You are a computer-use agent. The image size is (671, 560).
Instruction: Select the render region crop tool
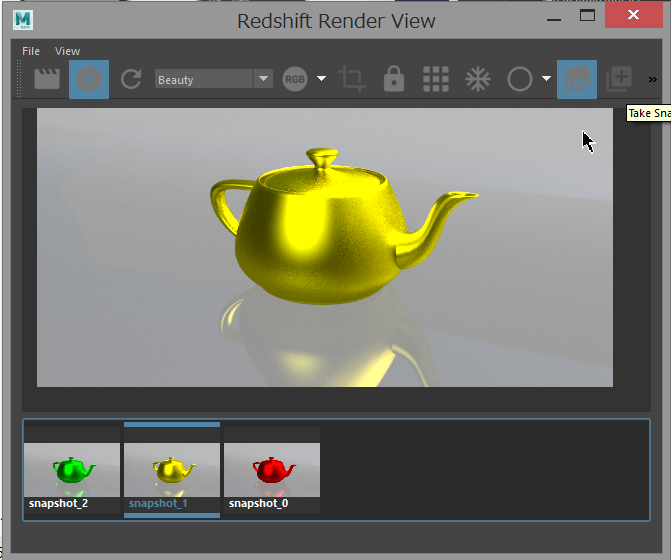[x=352, y=79]
